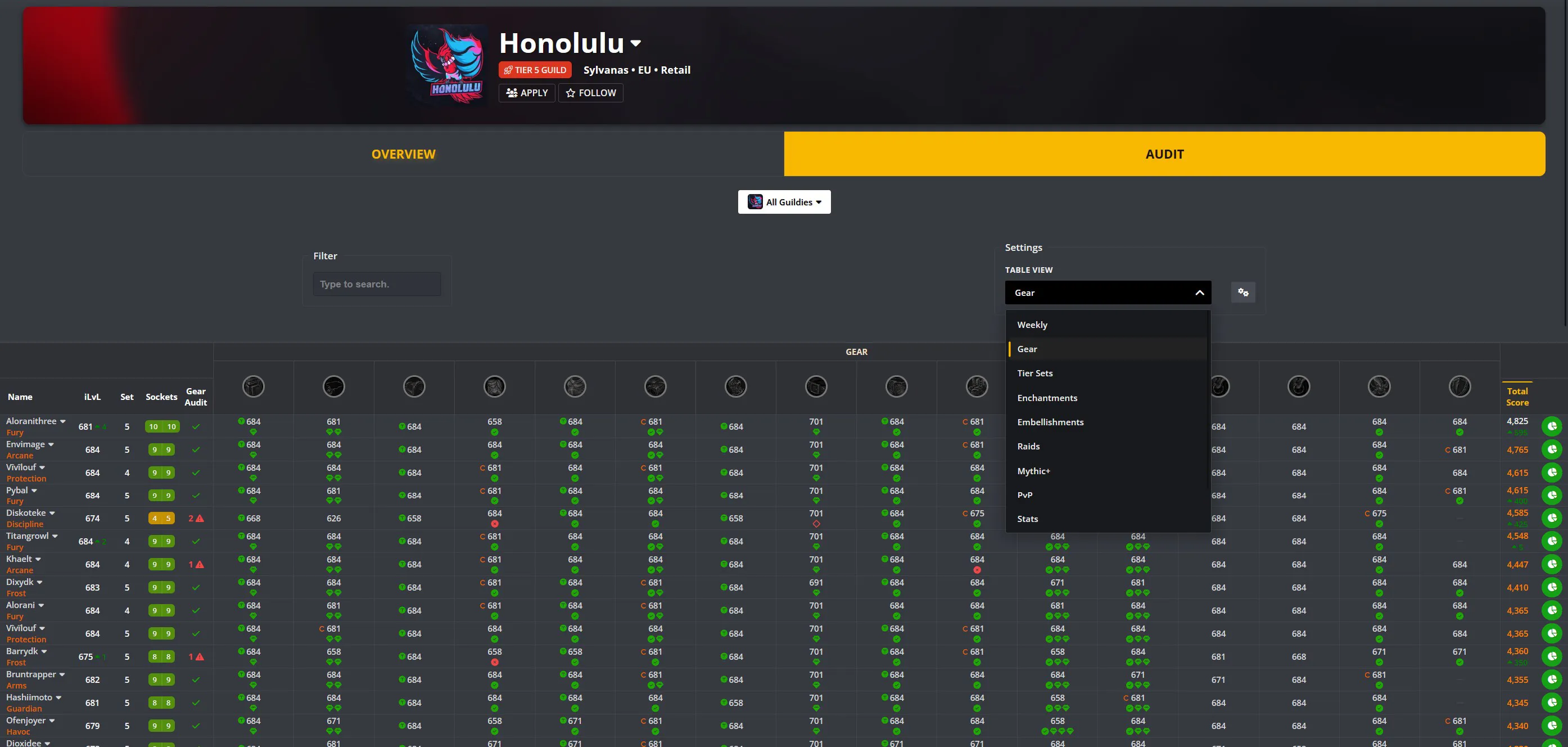
Task: Click the hands gloves slot icon header
Action: point(735,386)
